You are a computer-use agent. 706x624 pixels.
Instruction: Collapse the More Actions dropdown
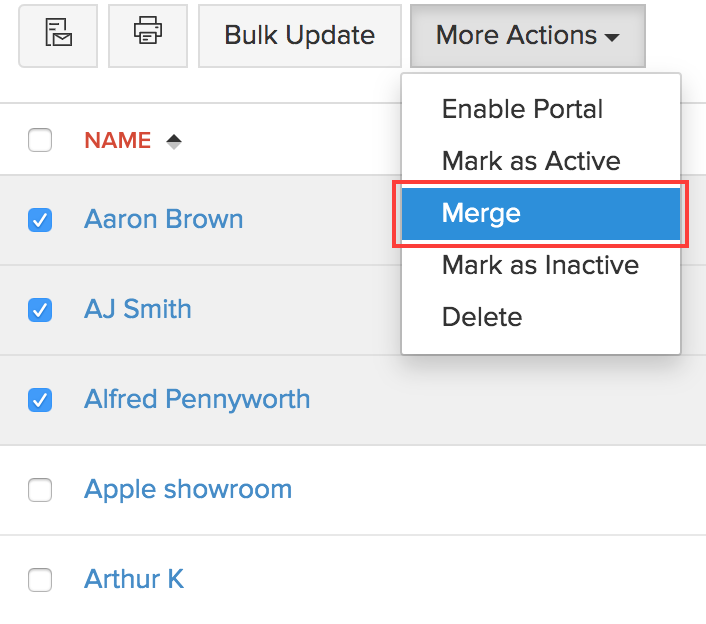[x=527, y=35]
